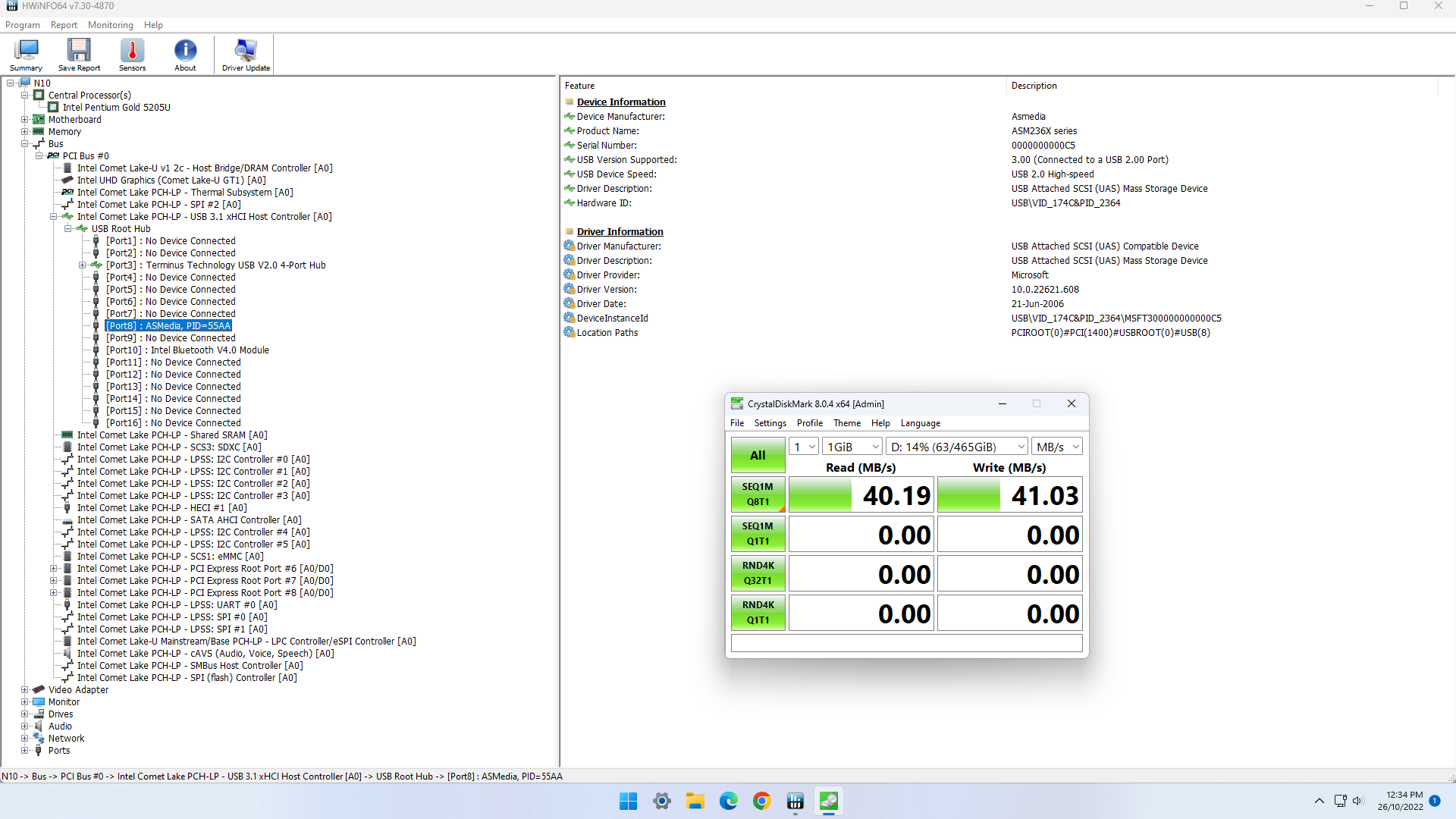Click the Motherboard tree icon
The image size is (1456, 819).
click(x=39, y=119)
